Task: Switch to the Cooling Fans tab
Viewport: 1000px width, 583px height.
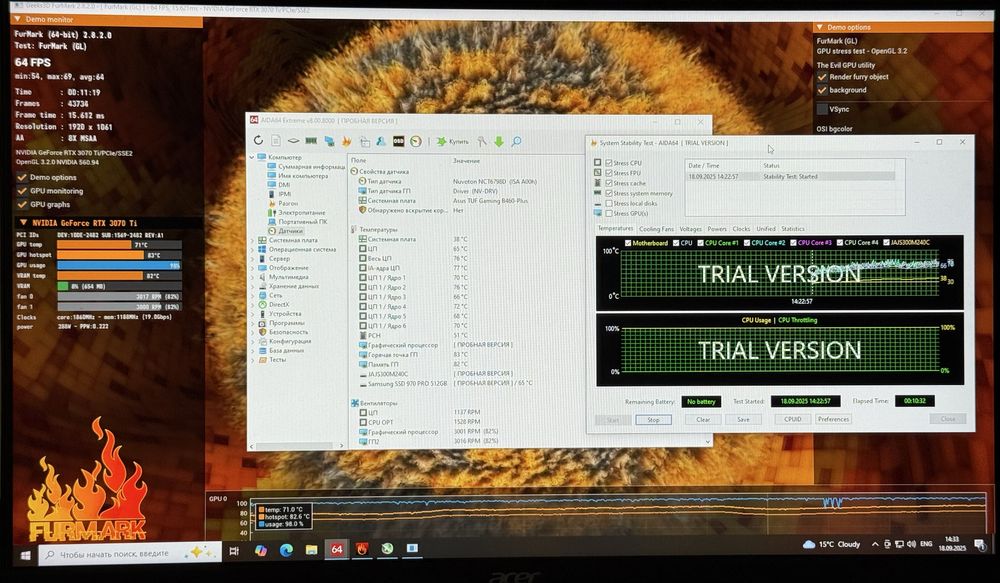Action: pos(656,229)
